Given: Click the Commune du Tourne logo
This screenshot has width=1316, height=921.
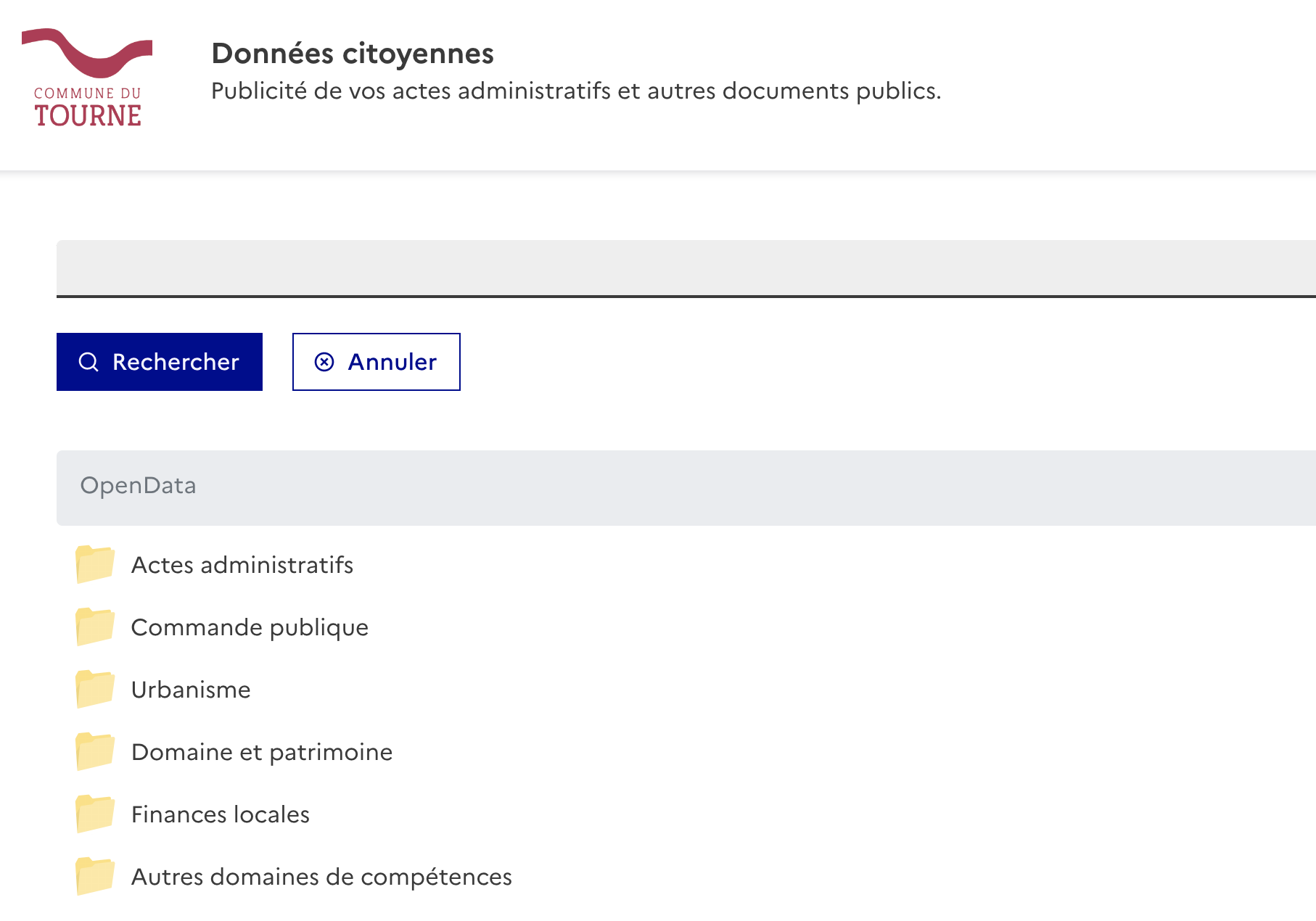Looking at the screenshot, I should click(x=87, y=78).
